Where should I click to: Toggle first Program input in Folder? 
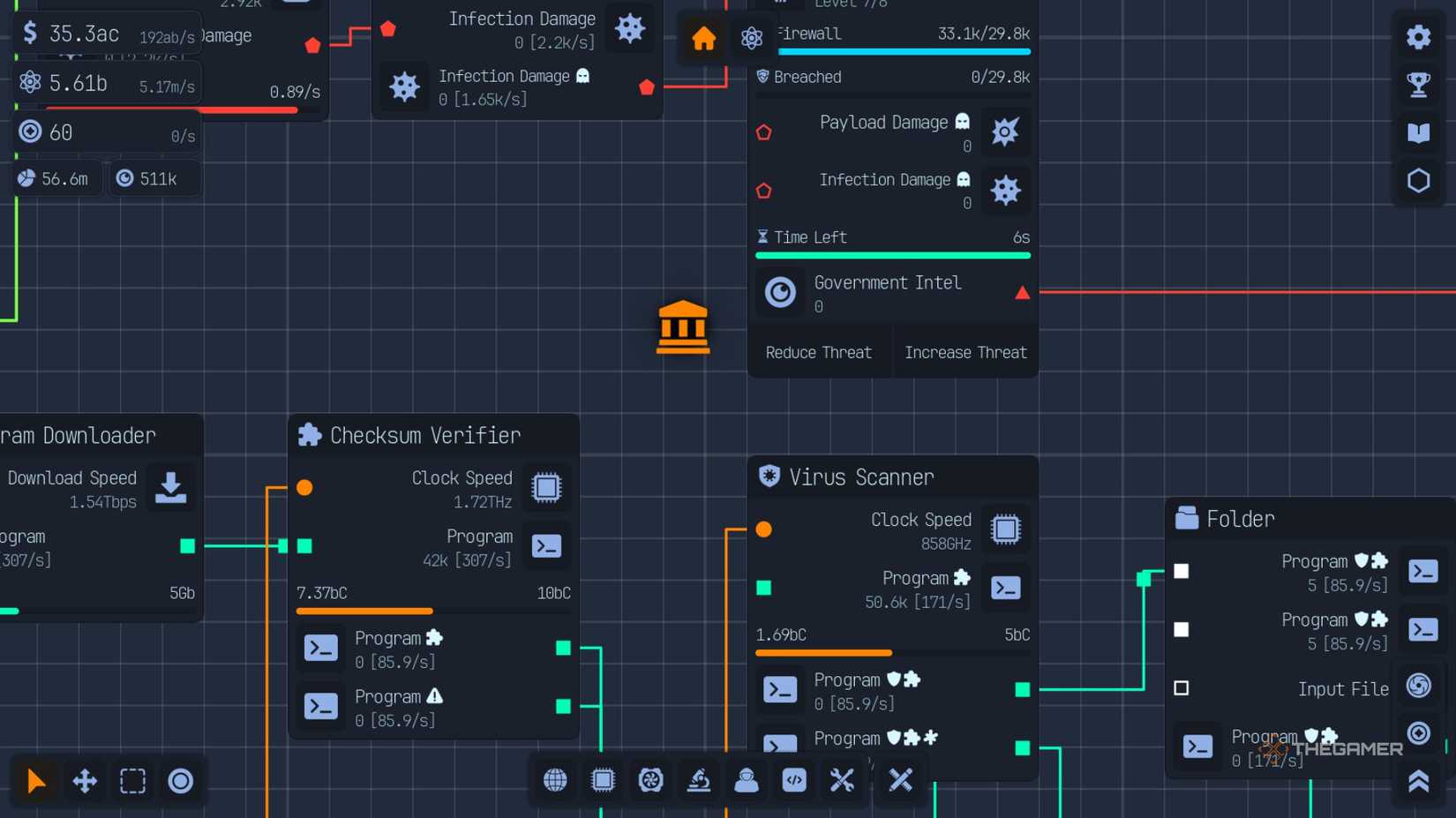click(1182, 571)
